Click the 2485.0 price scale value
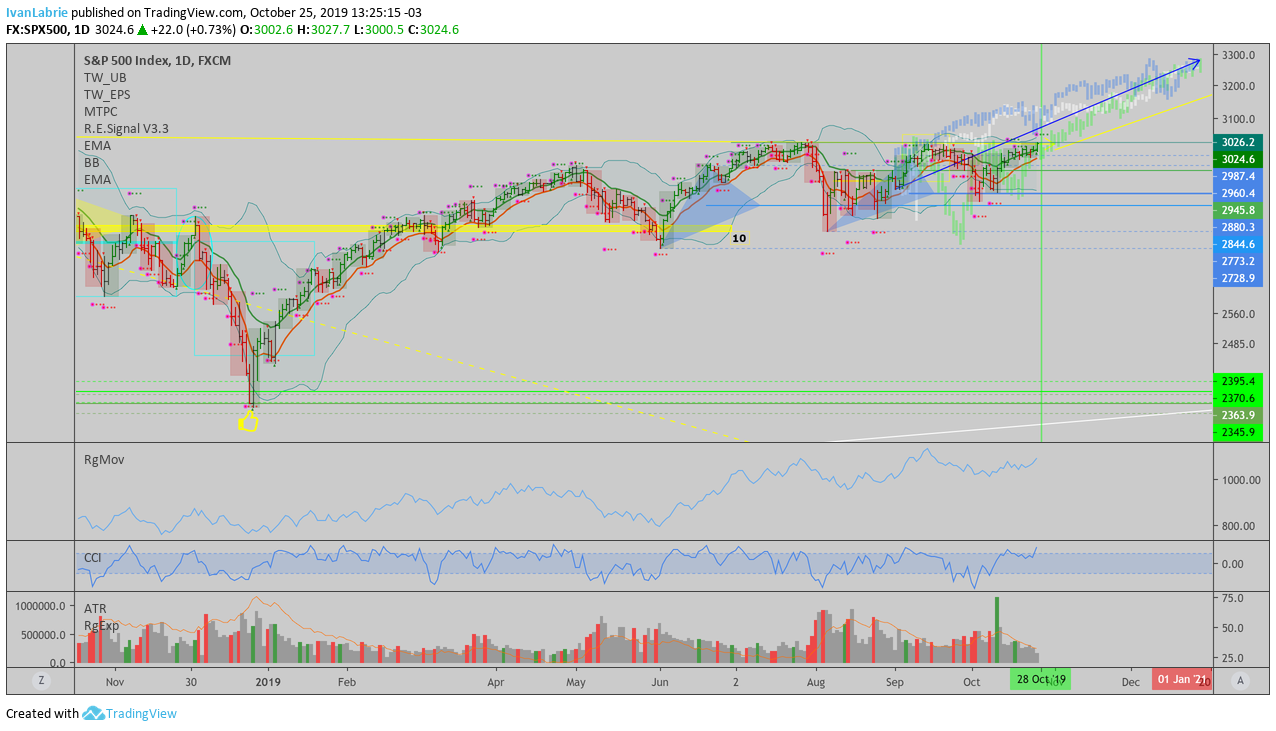 pyautogui.click(x=1239, y=344)
